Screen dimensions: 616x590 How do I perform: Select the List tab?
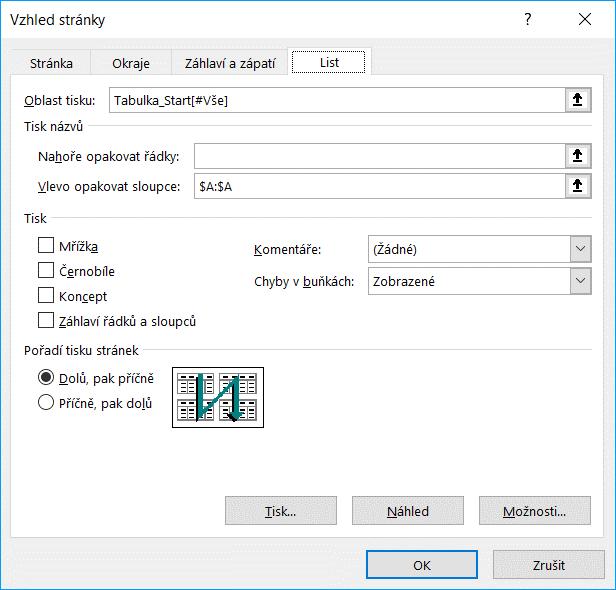[329, 62]
